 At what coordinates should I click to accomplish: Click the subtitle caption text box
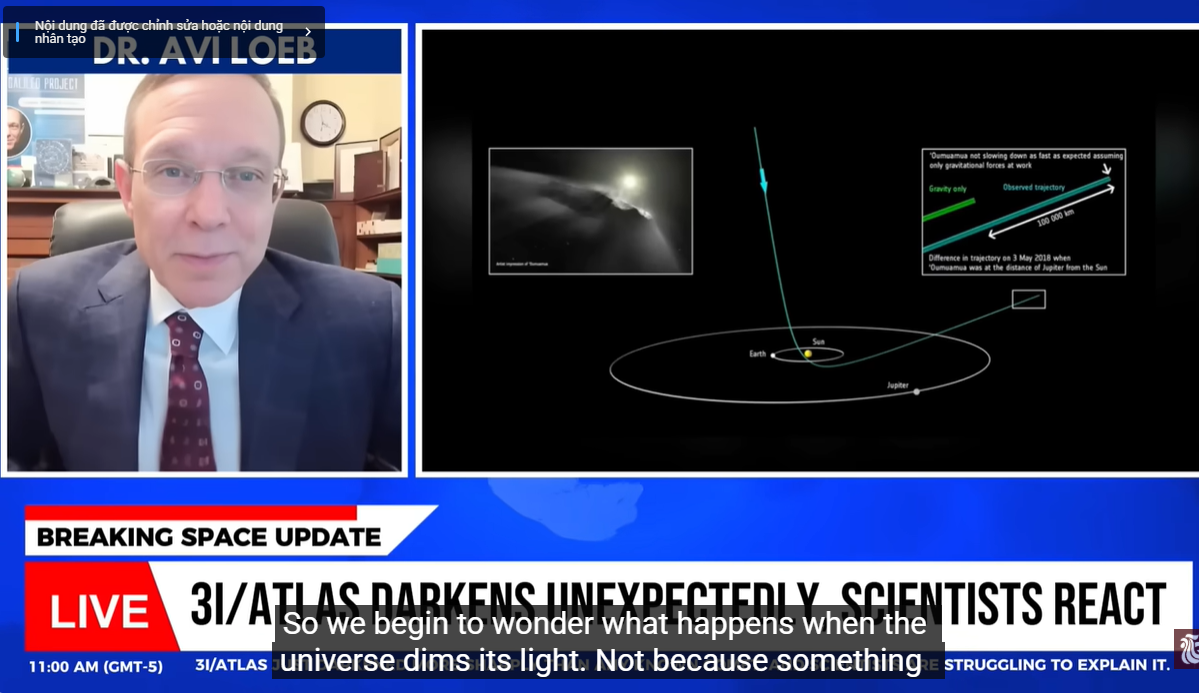click(608, 643)
